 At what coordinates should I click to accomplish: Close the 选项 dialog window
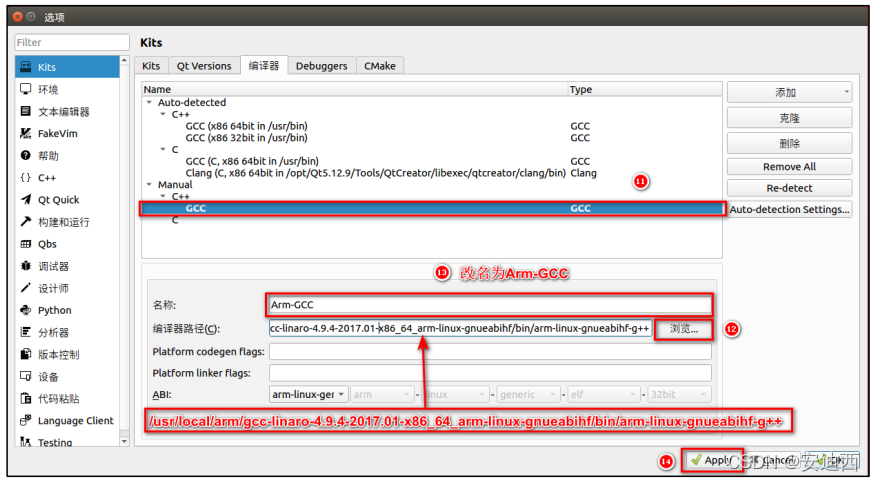point(17,17)
